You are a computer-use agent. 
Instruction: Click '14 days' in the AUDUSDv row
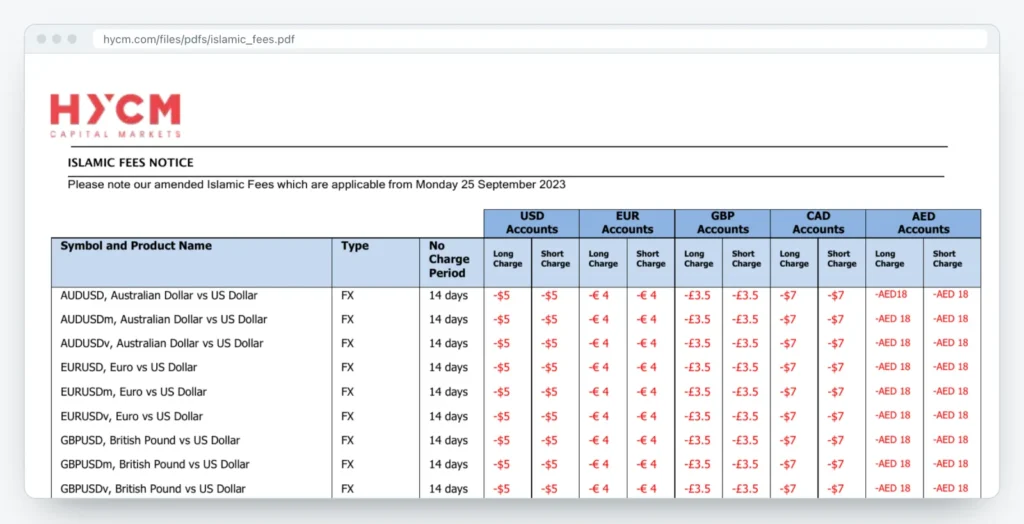tap(448, 344)
